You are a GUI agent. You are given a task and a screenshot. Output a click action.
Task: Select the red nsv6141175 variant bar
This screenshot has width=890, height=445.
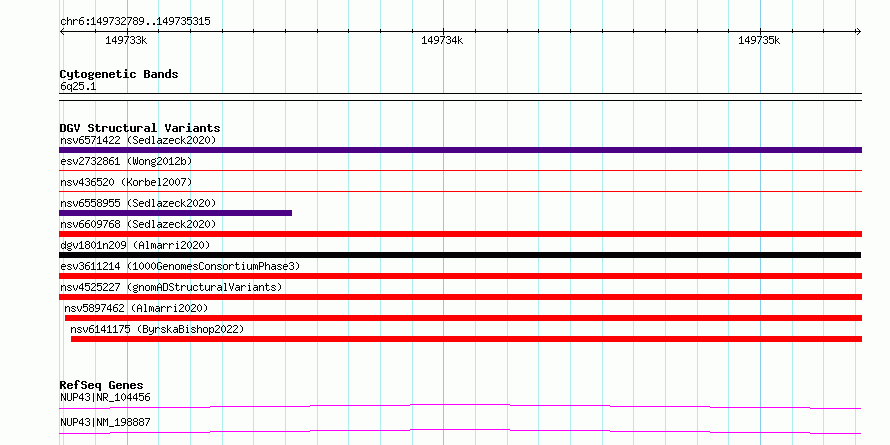467,339
